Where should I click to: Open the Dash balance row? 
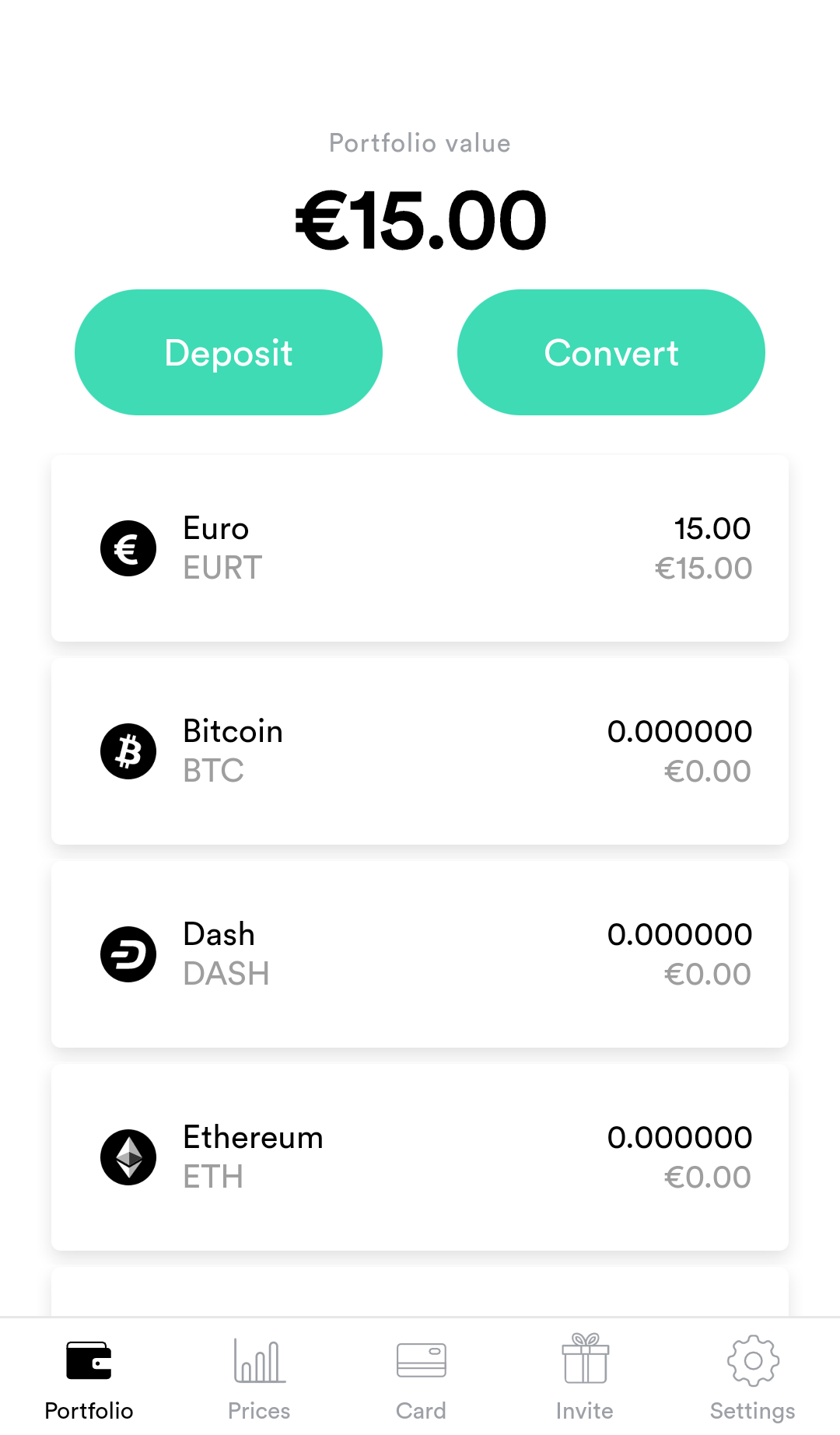coord(420,954)
